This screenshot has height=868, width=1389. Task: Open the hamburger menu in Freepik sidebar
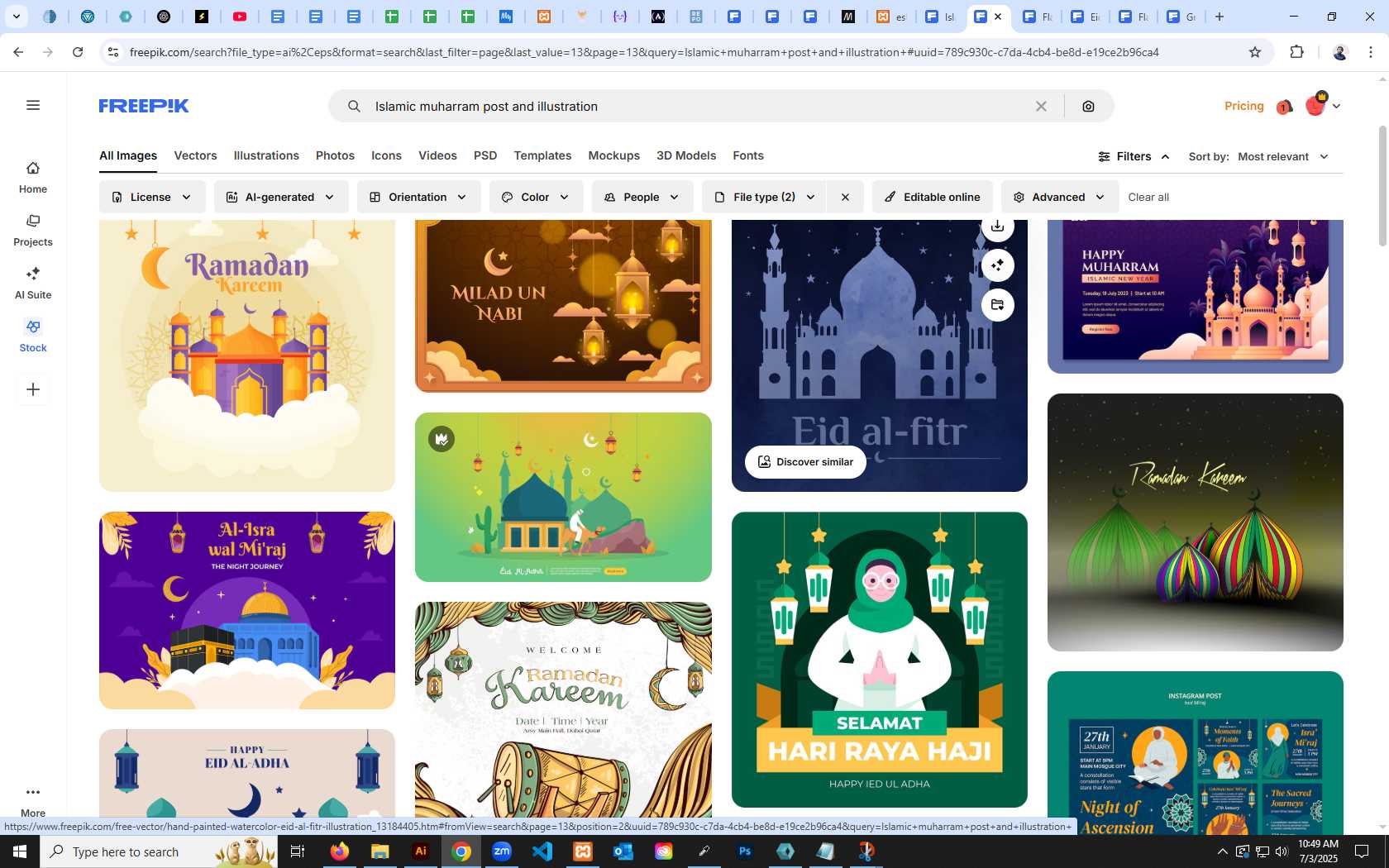[x=33, y=105]
